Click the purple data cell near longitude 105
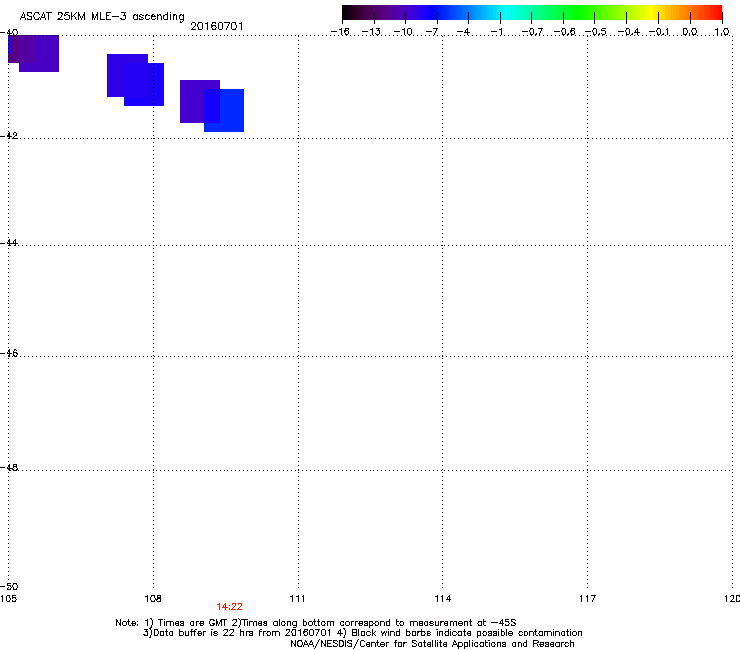 click(x=34, y=53)
